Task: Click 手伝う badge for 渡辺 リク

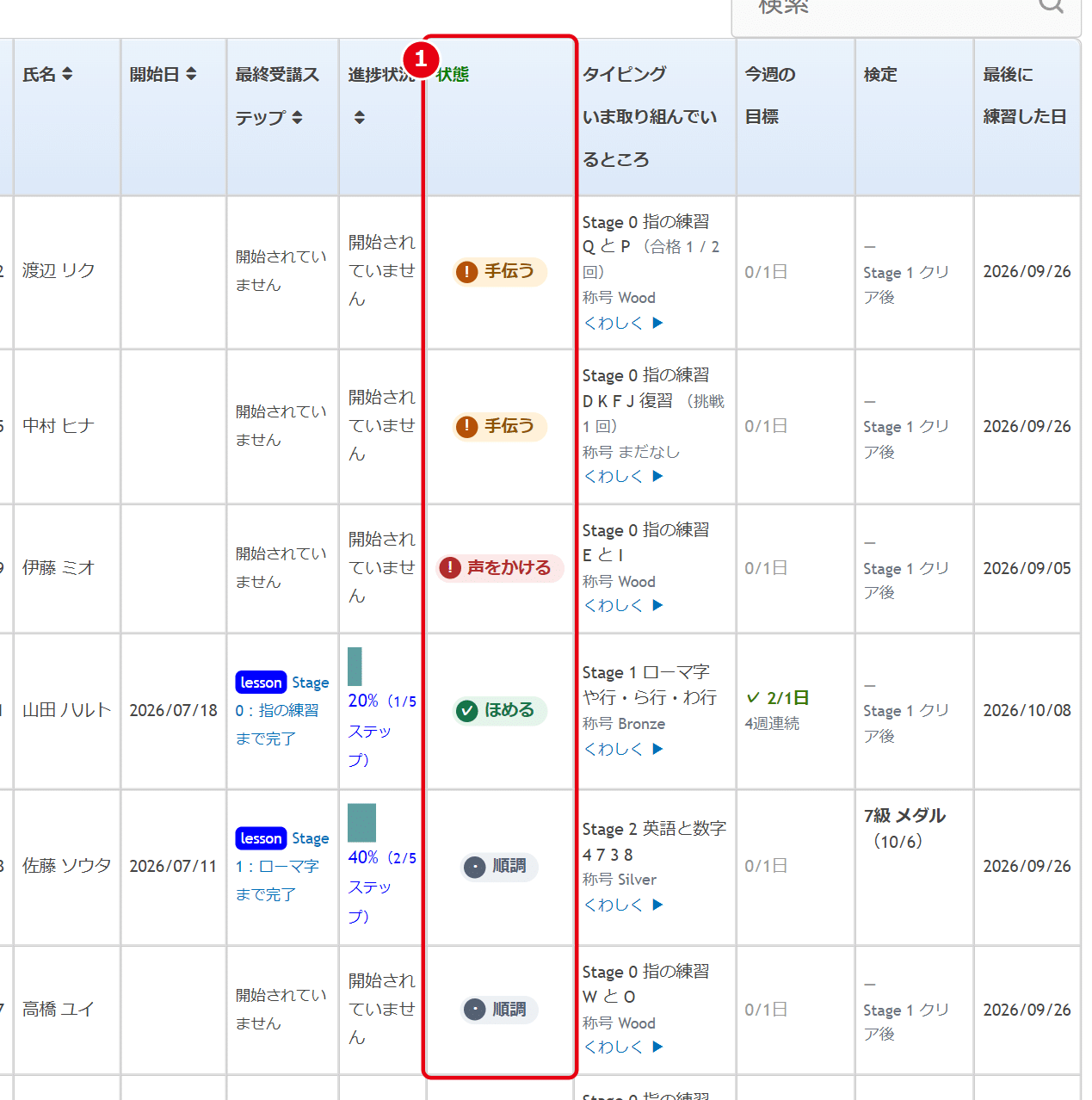Action: (x=500, y=272)
